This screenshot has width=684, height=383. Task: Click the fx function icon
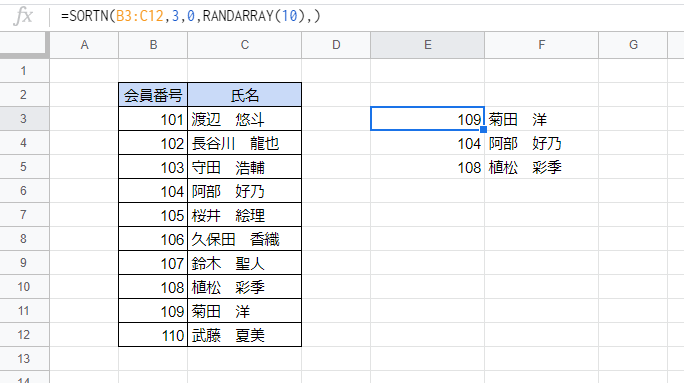click(23, 16)
